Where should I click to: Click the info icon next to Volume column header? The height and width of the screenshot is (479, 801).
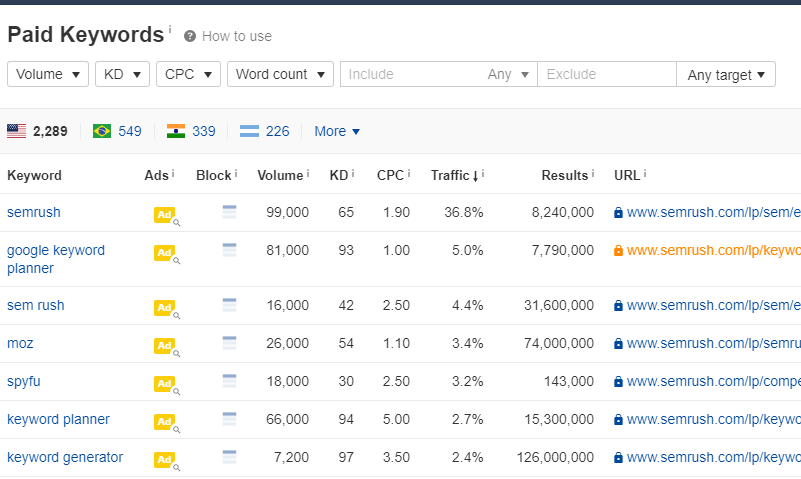click(308, 174)
